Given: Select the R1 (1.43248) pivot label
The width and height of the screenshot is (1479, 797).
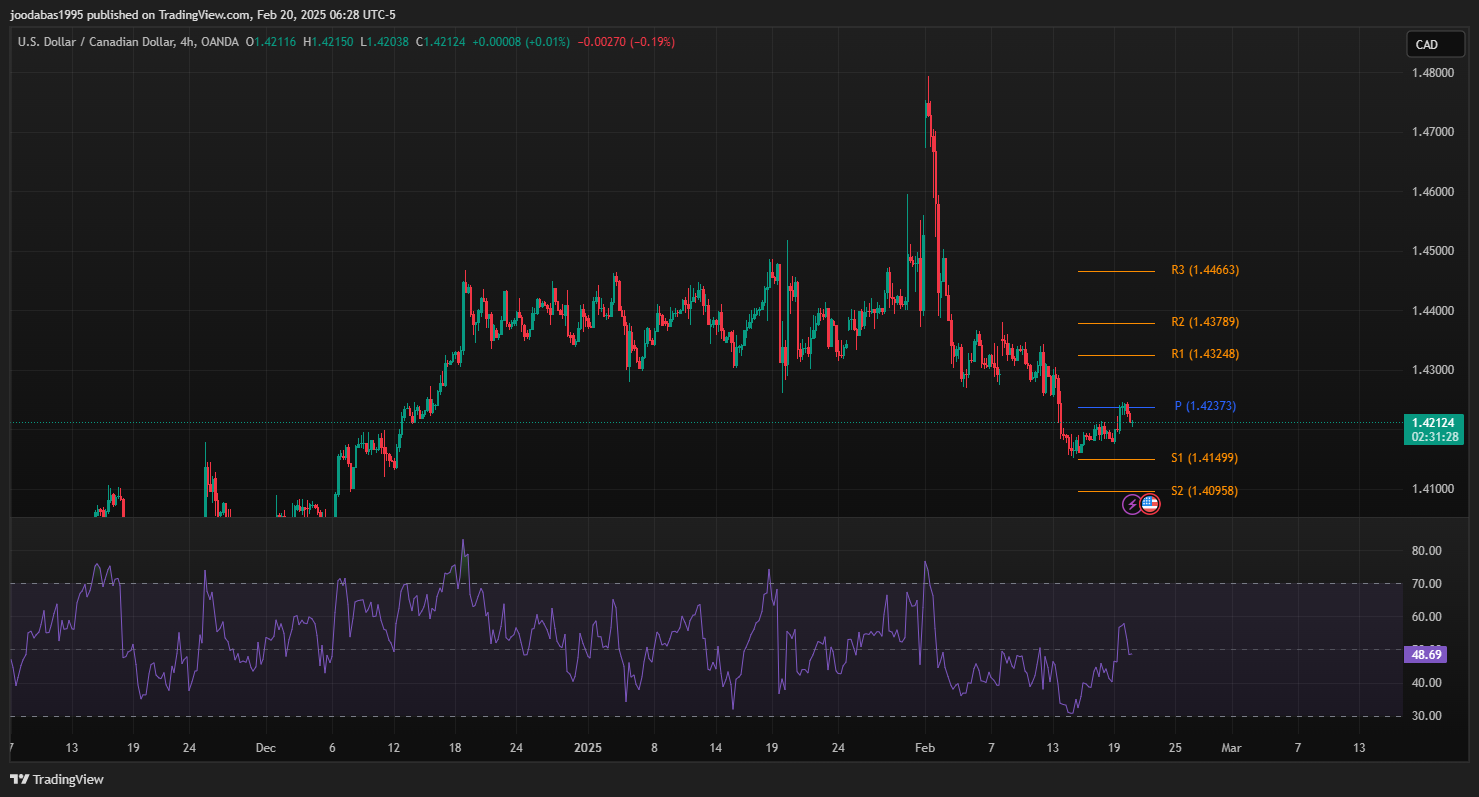Looking at the screenshot, I should 1205,354.
